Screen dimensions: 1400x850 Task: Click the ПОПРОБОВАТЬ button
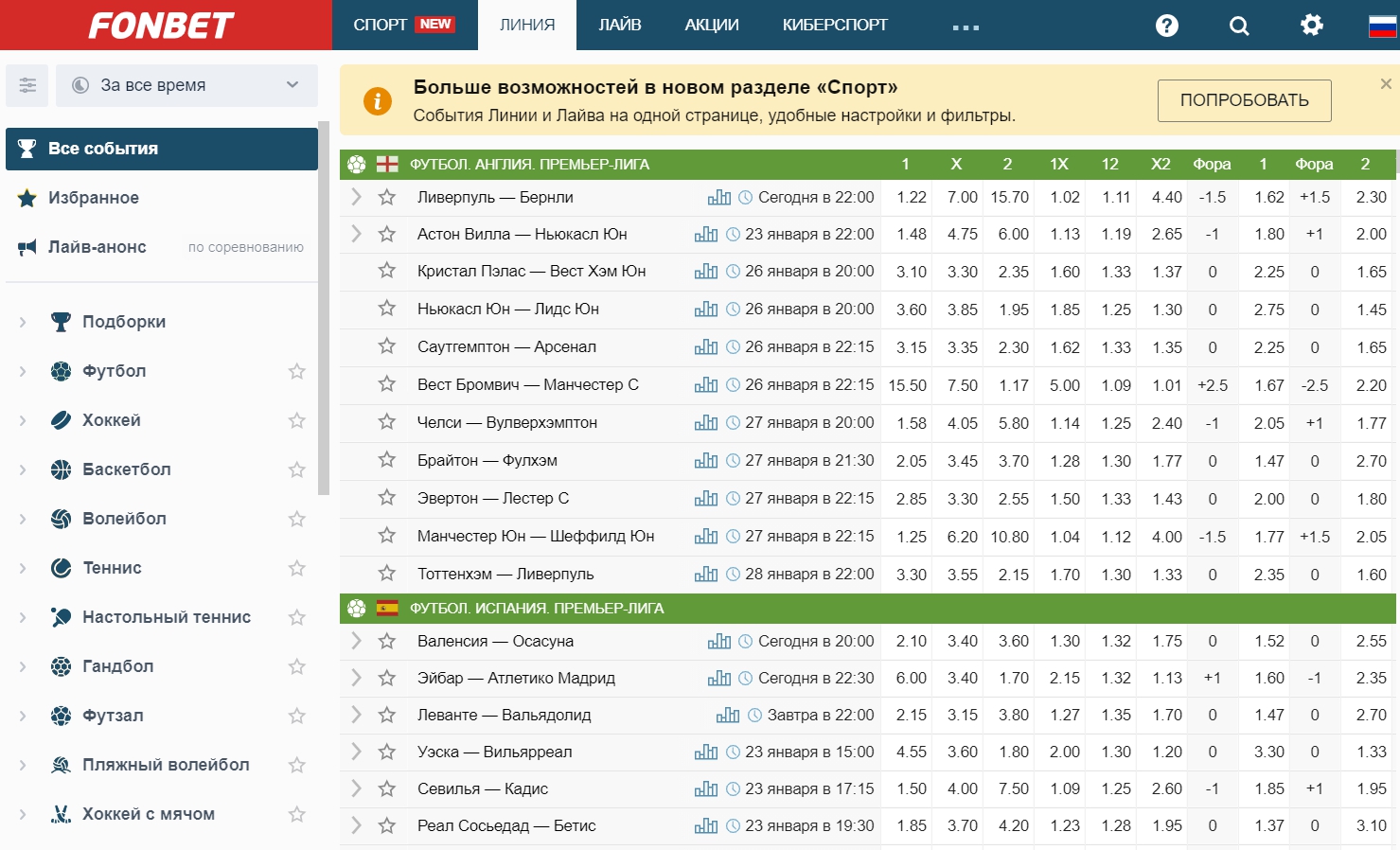tap(1244, 100)
